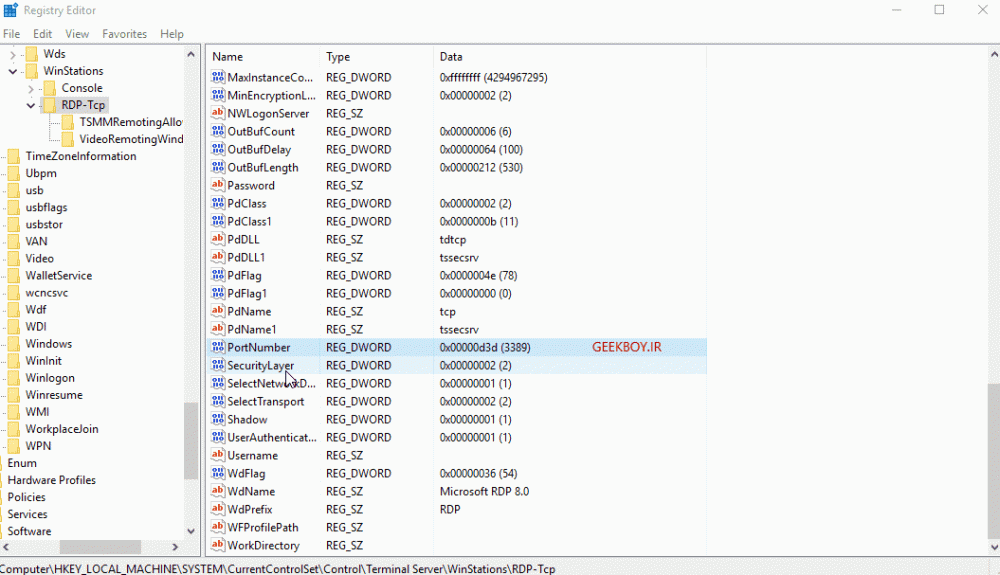Click the tree pane horizontal scrollbar

pyautogui.click(x=90, y=547)
